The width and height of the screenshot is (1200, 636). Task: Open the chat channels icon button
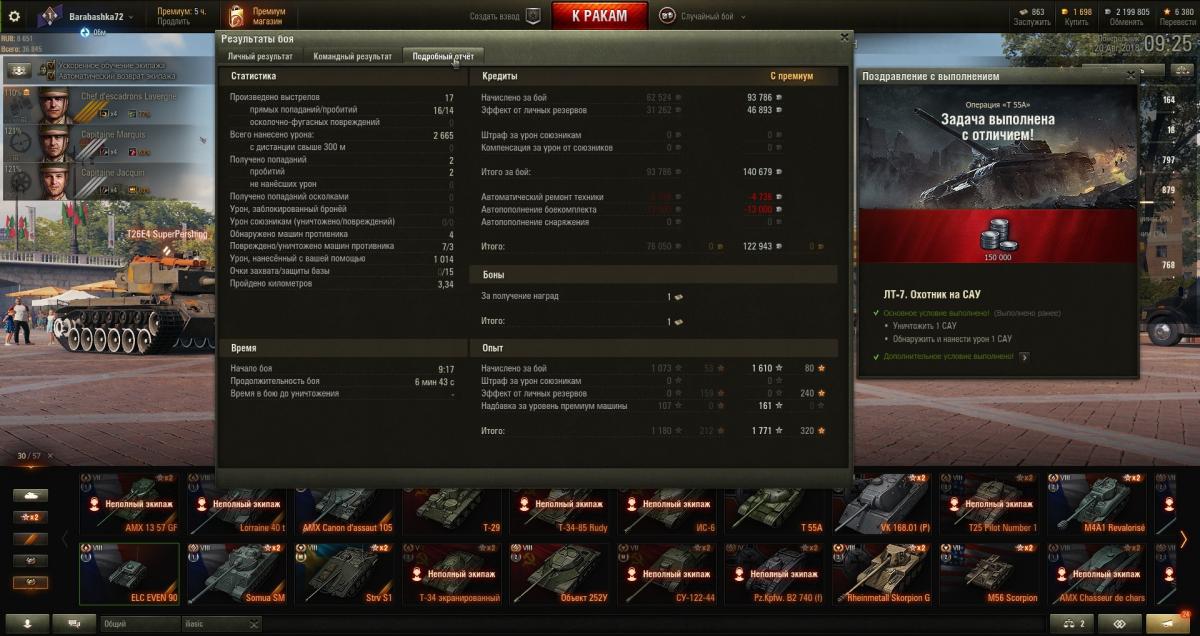[74, 623]
